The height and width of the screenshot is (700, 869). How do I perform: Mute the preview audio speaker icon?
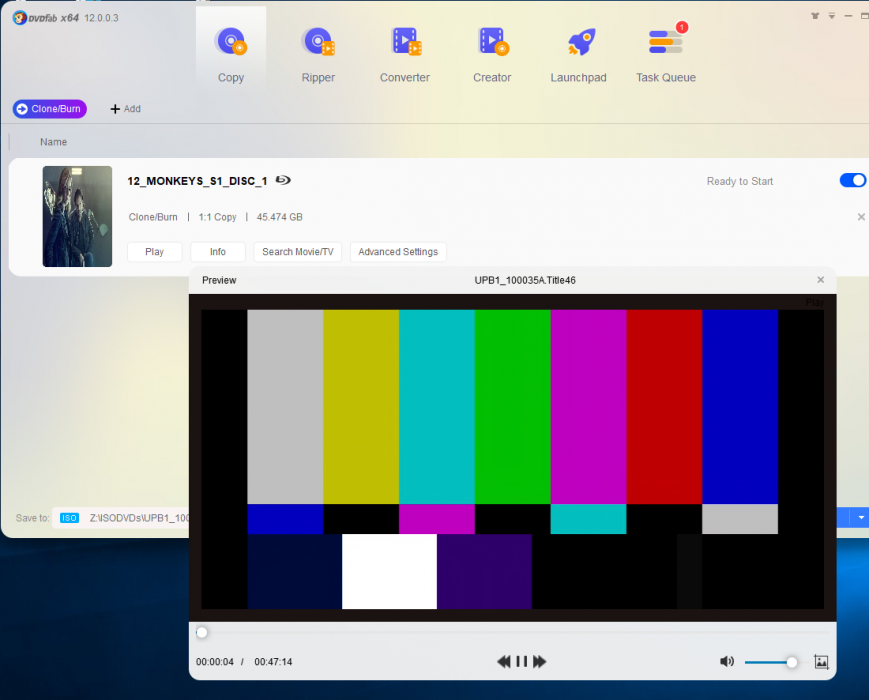pyautogui.click(x=727, y=662)
